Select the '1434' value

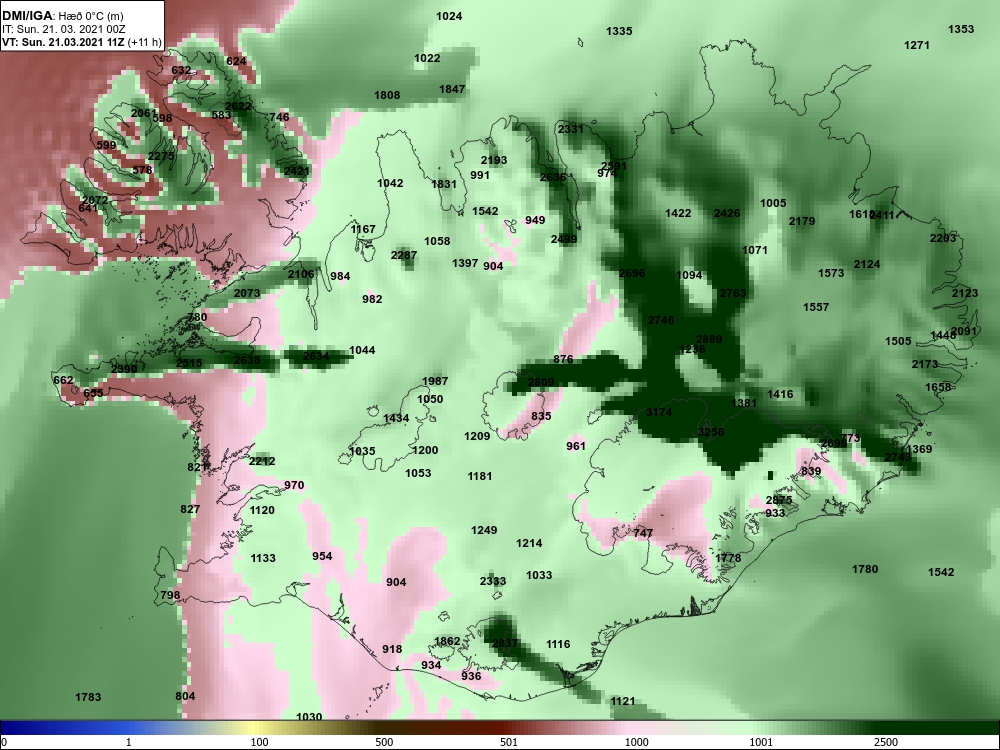pyautogui.click(x=396, y=418)
